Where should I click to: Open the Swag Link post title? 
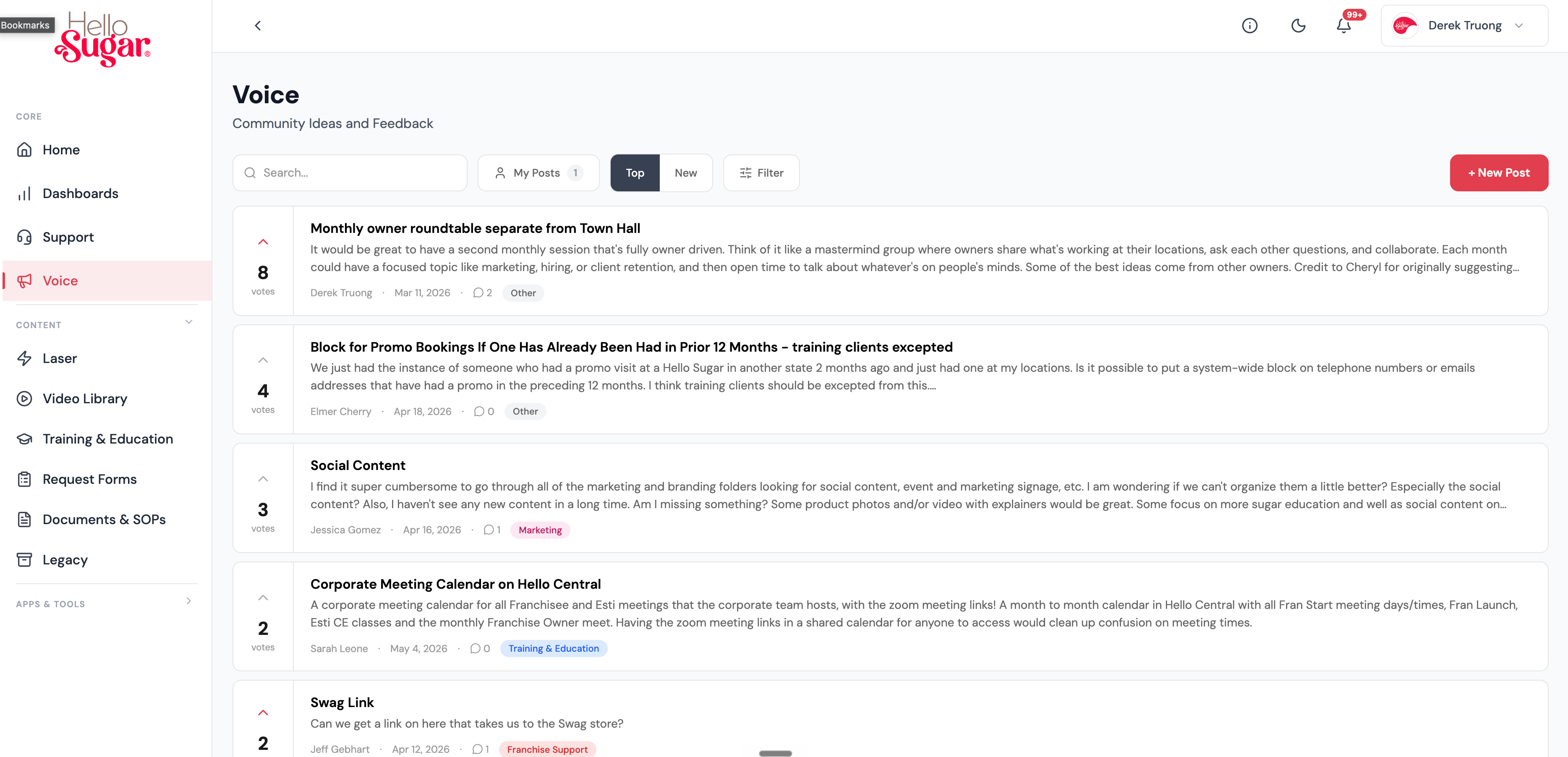click(342, 703)
